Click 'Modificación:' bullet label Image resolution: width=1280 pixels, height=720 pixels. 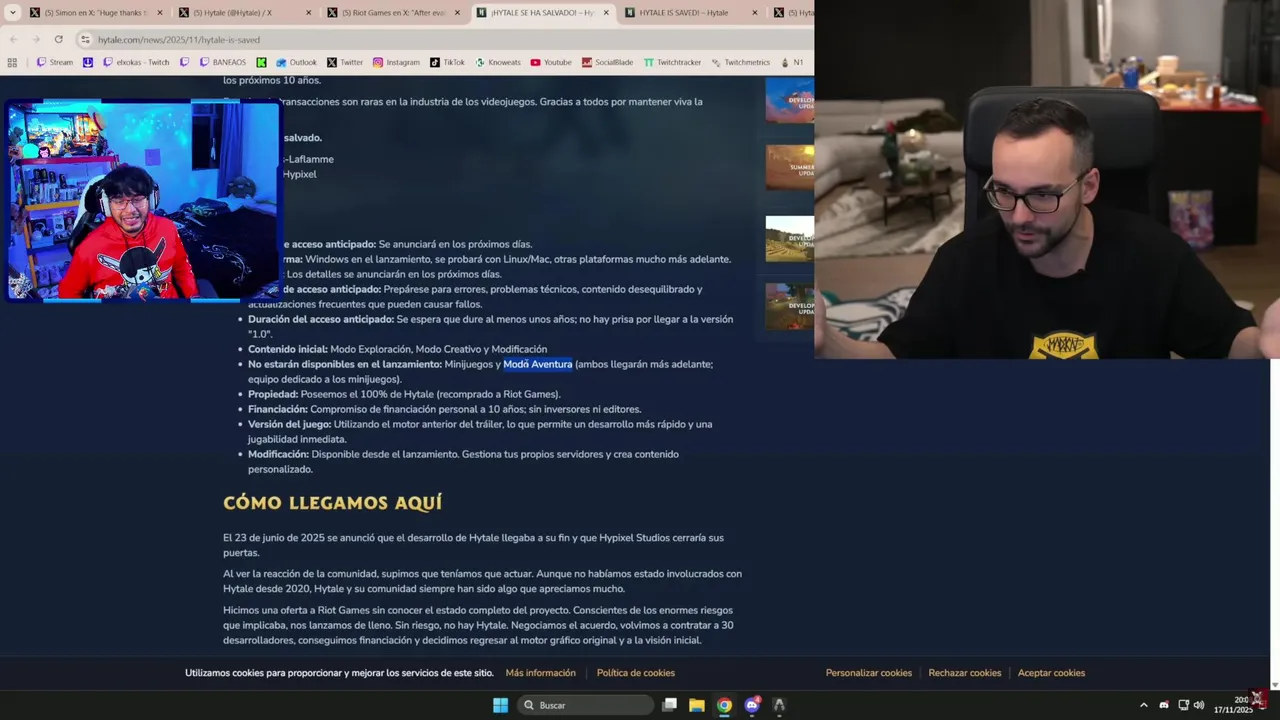(x=279, y=454)
